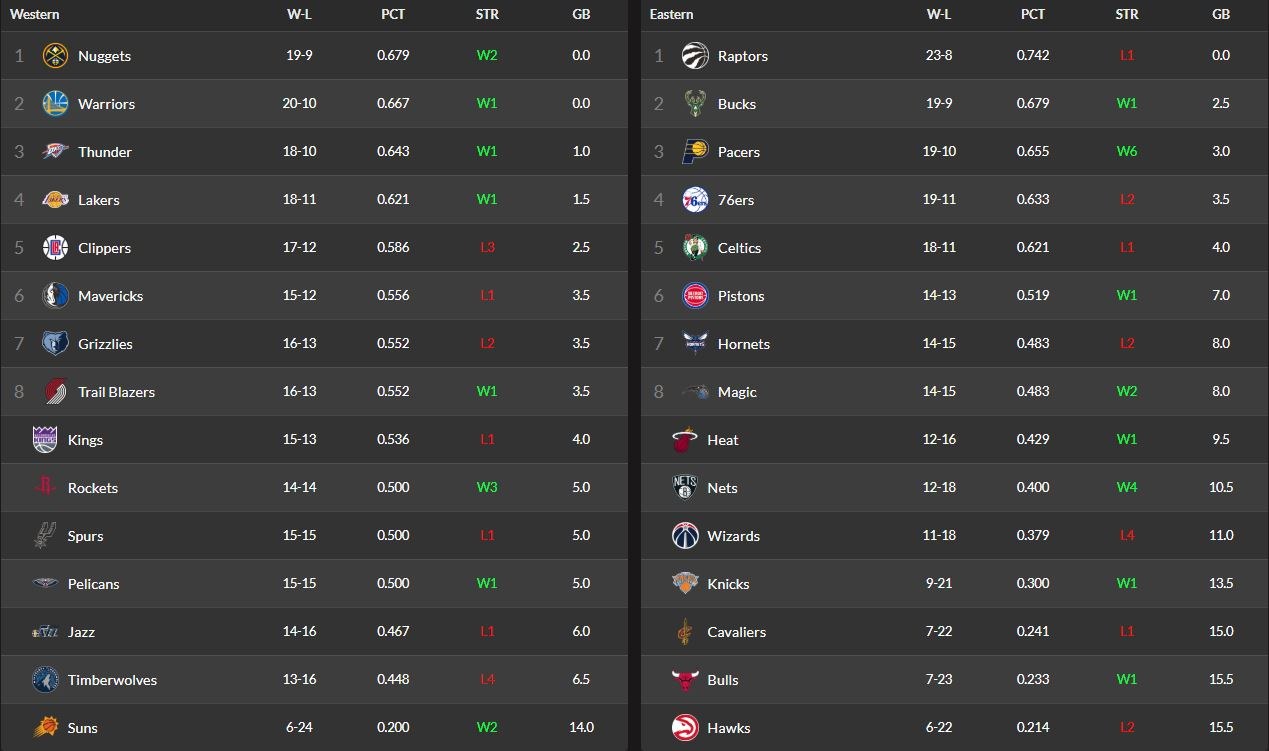Viewport: 1269px width, 751px height.
Task: Click the Timberwolves team logo
Action: click(x=45, y=680)
